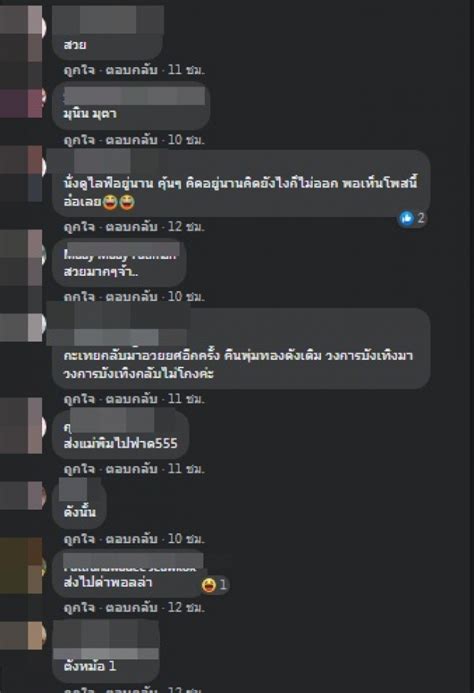Reply to the ดังนั้น comment
The width and height of the screenshot is (474, 693).
point(131,538)
